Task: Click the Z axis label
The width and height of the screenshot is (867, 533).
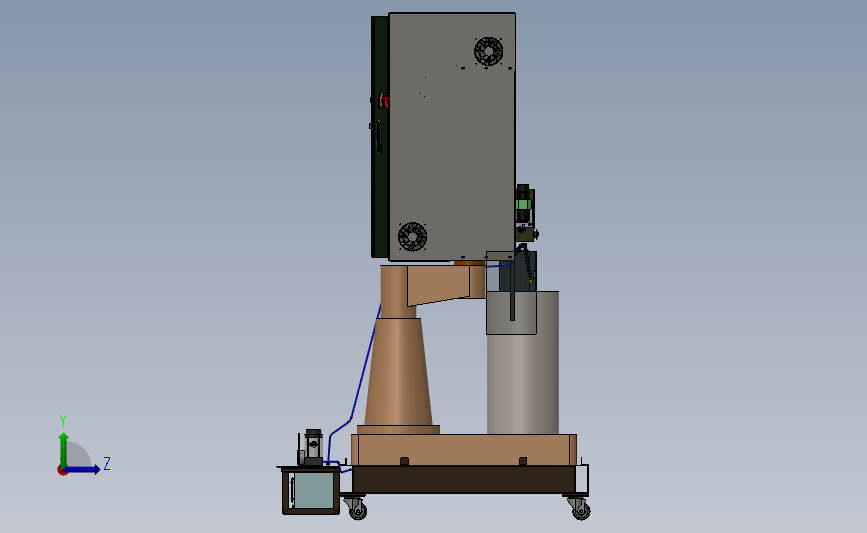Action: [107, 463]
